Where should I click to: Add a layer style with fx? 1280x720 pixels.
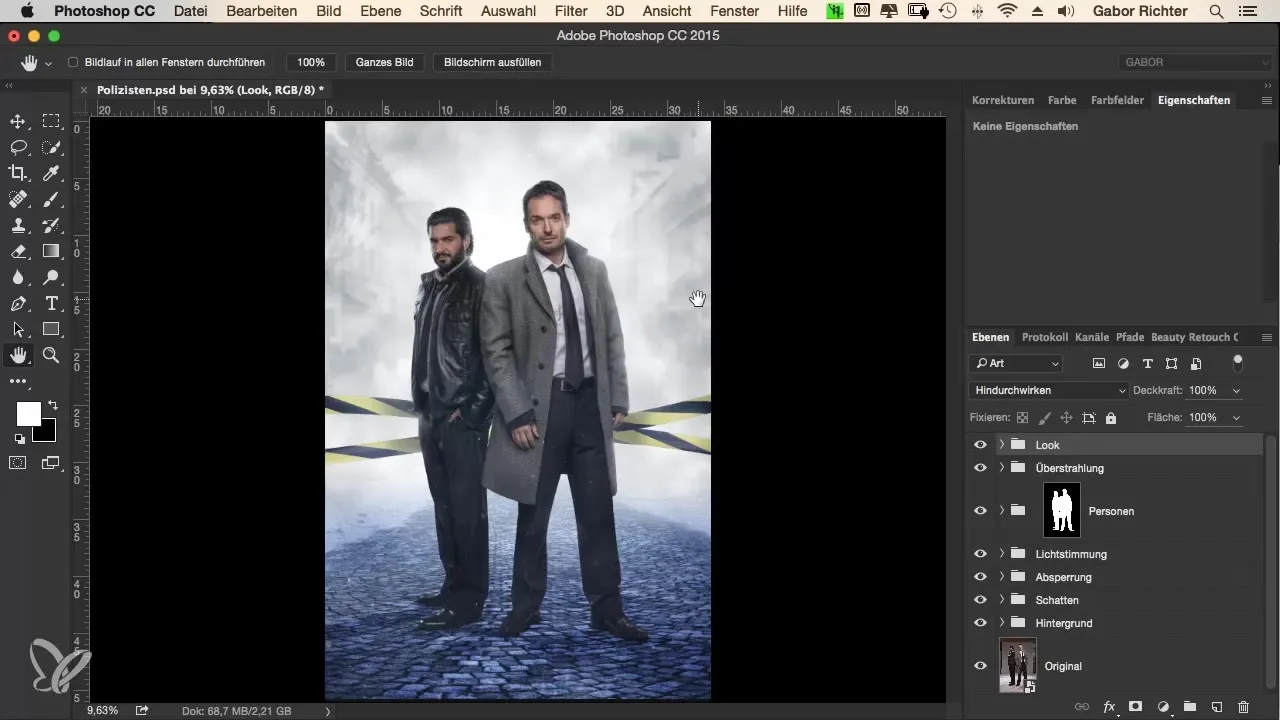tap(1109, 706)
